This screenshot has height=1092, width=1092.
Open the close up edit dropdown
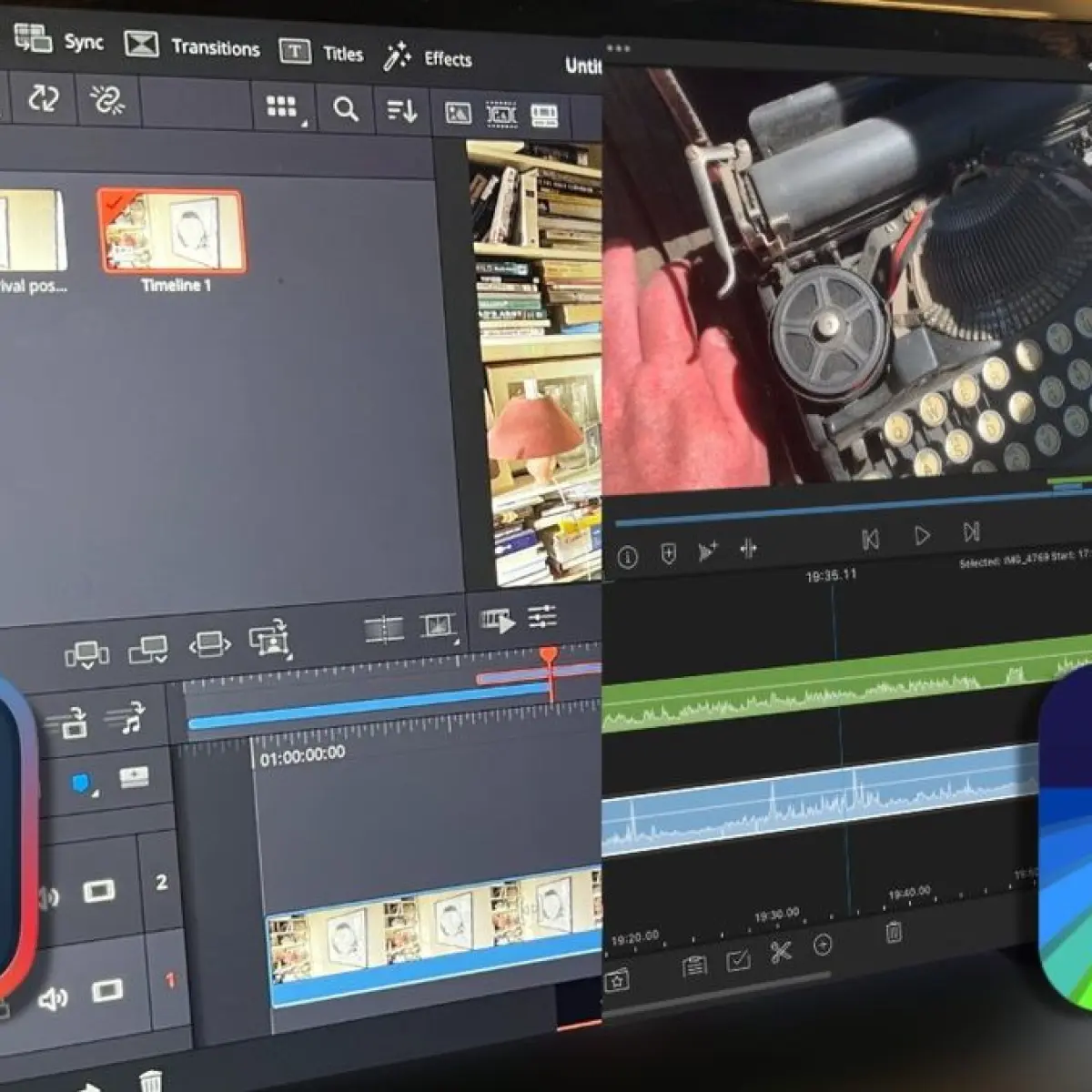269,638
